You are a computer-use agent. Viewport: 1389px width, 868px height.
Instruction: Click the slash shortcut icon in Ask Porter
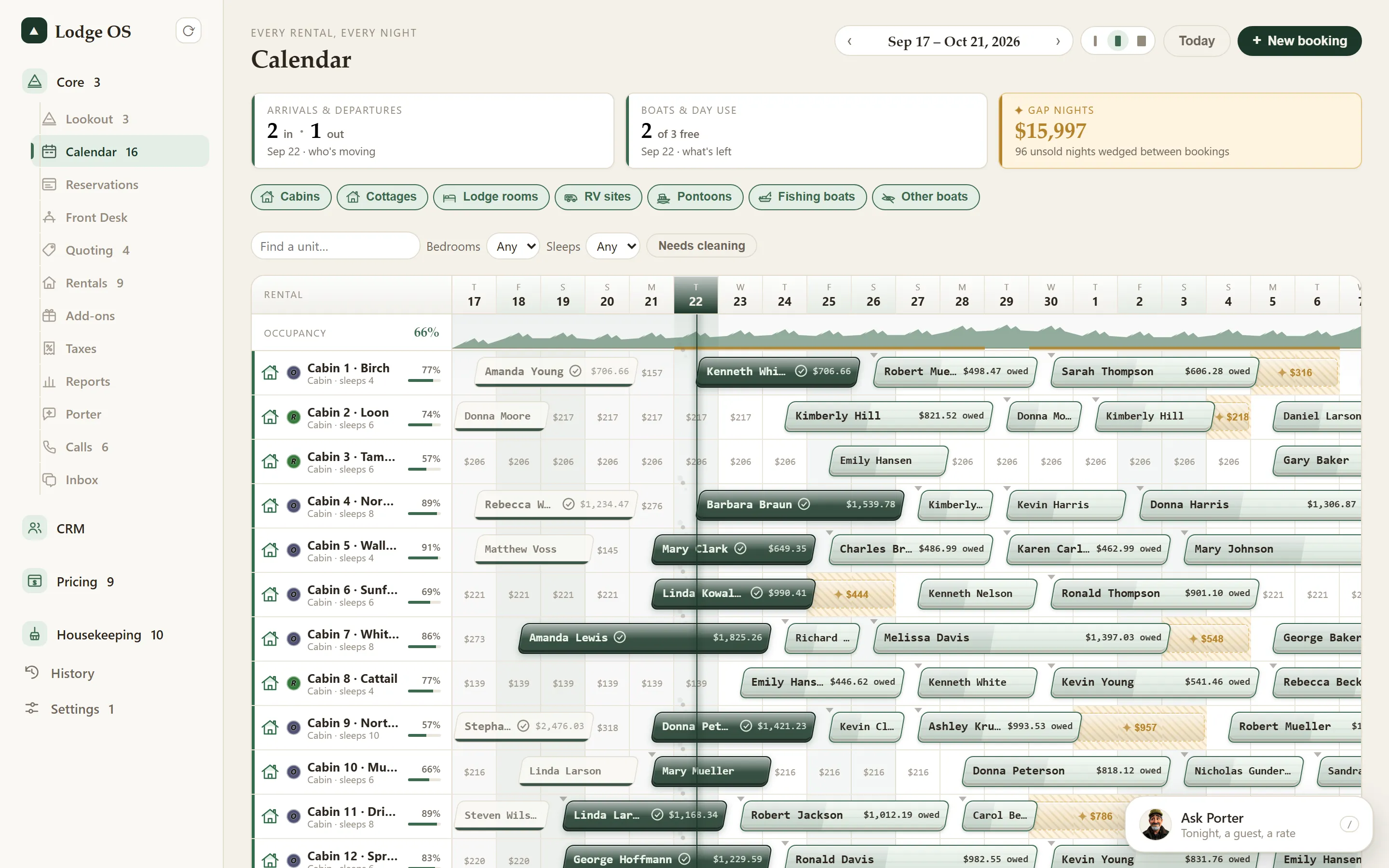[1349, 825]
